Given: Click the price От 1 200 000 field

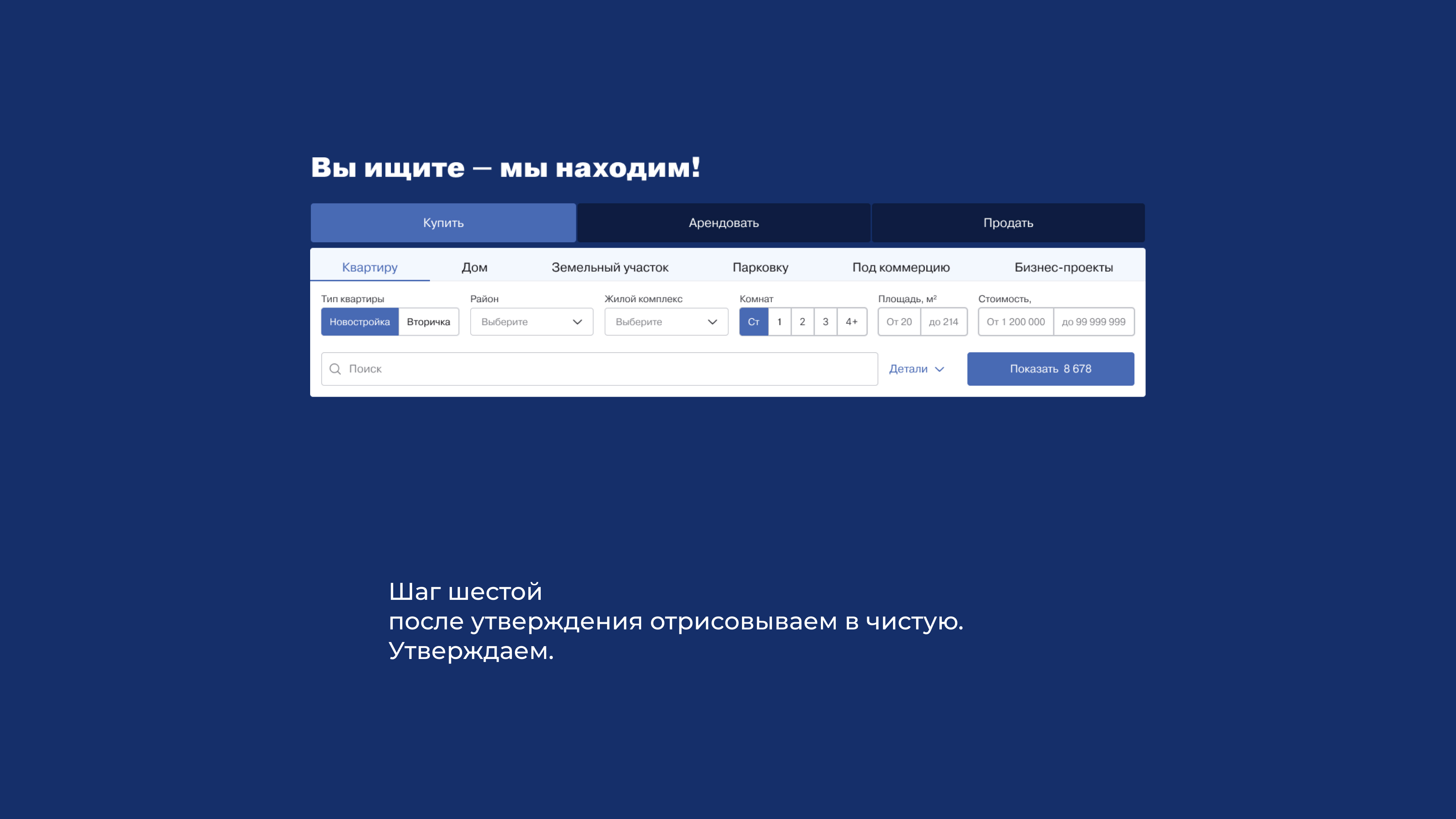Looking at the screenshot, I should pyautogui.click(x=1016, y=322).
